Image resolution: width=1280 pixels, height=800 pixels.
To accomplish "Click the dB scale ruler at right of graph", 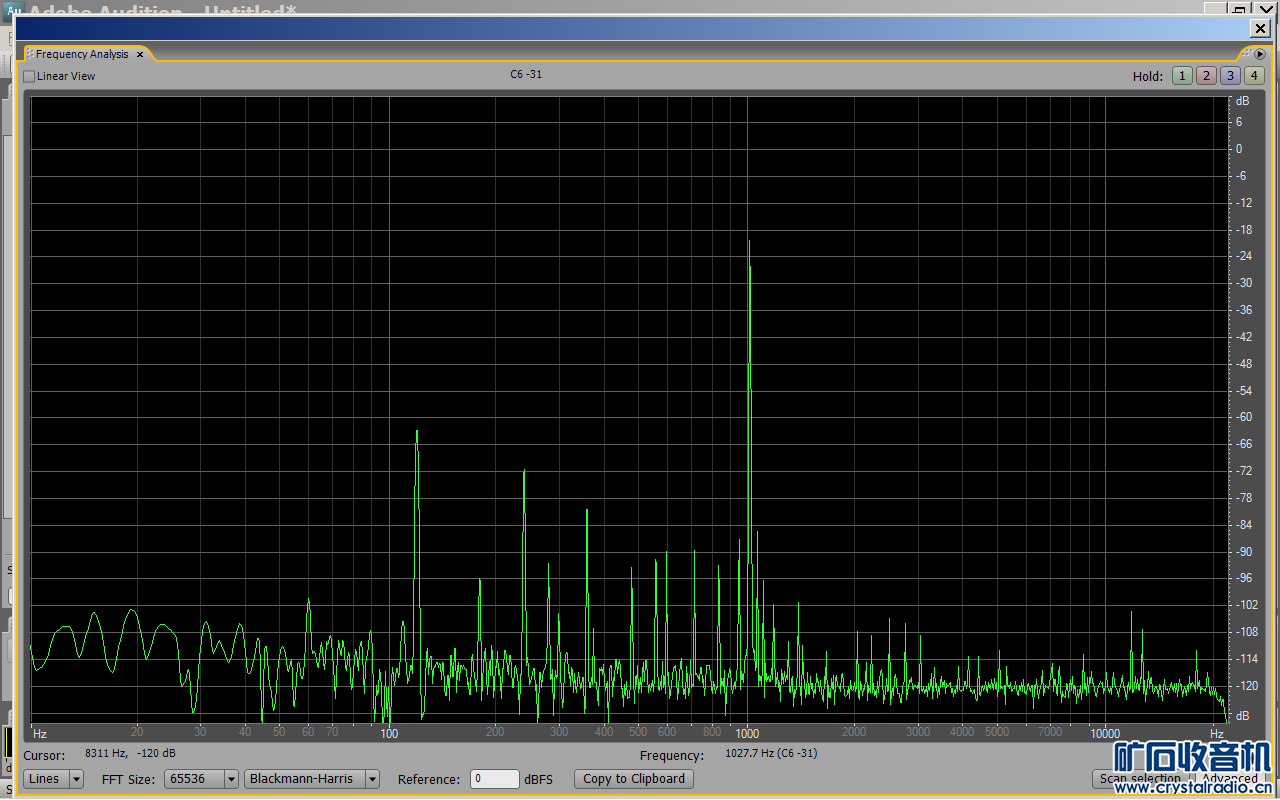I will 1240,400.
